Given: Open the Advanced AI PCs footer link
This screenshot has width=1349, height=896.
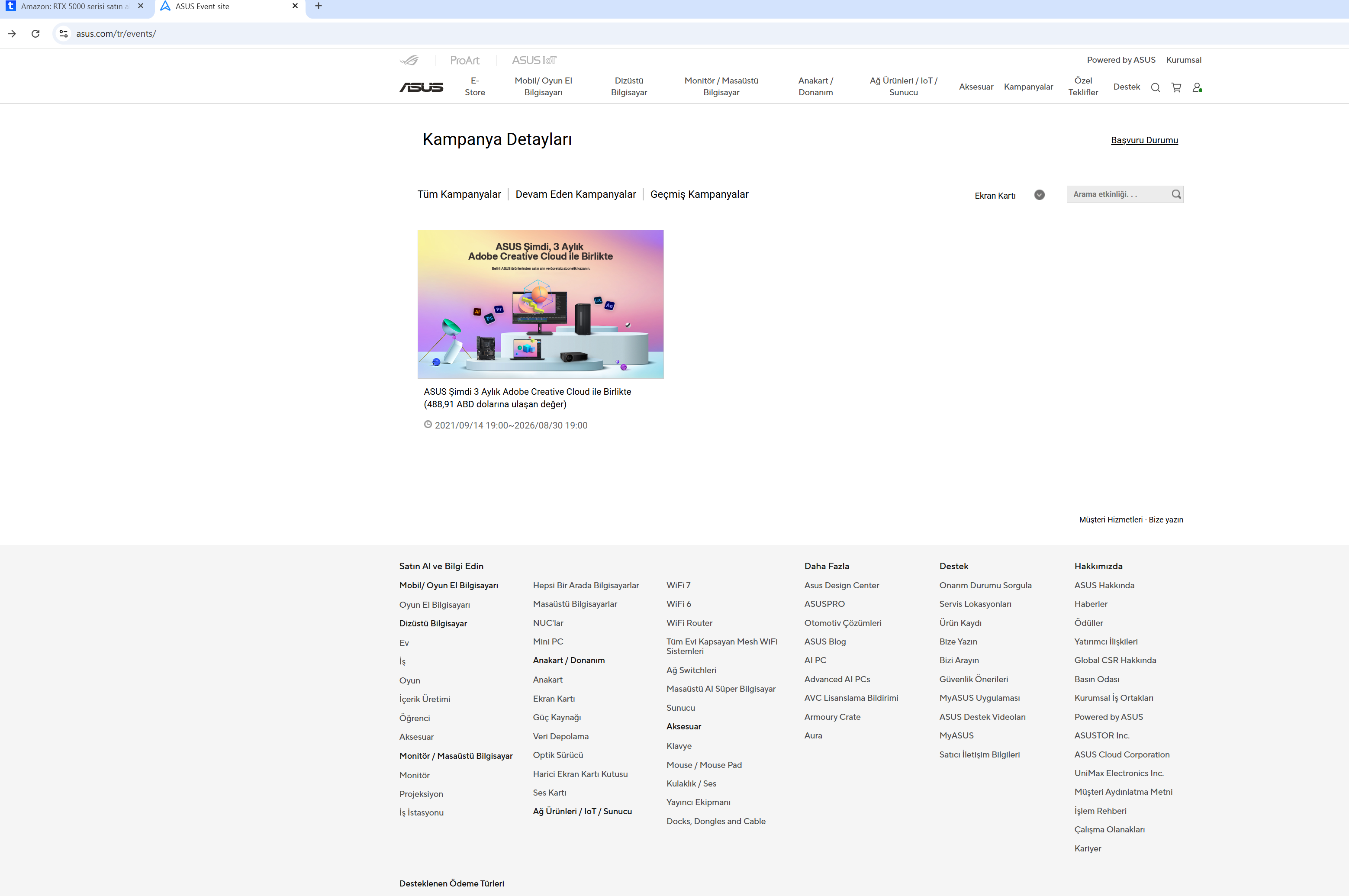Looking at the screenshot, I should pyautogui.click(x=837, y=679).
